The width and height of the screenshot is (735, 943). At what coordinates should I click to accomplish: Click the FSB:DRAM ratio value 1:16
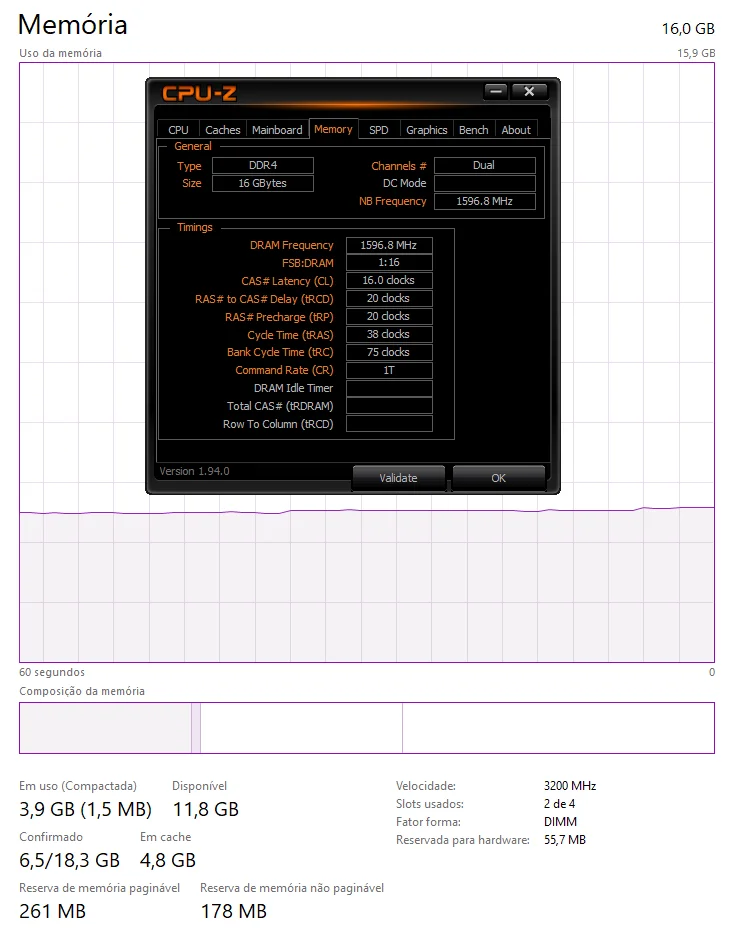point(389,262)
